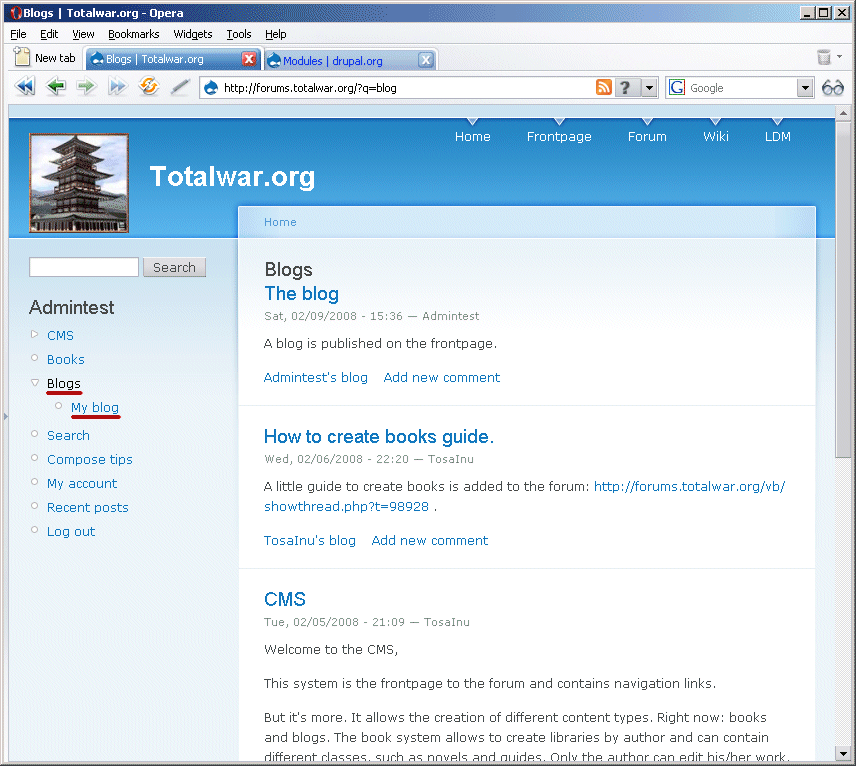Click the question mark icon in address bar
The height and width of the screenshot is (766, 856).
[626, 87]
